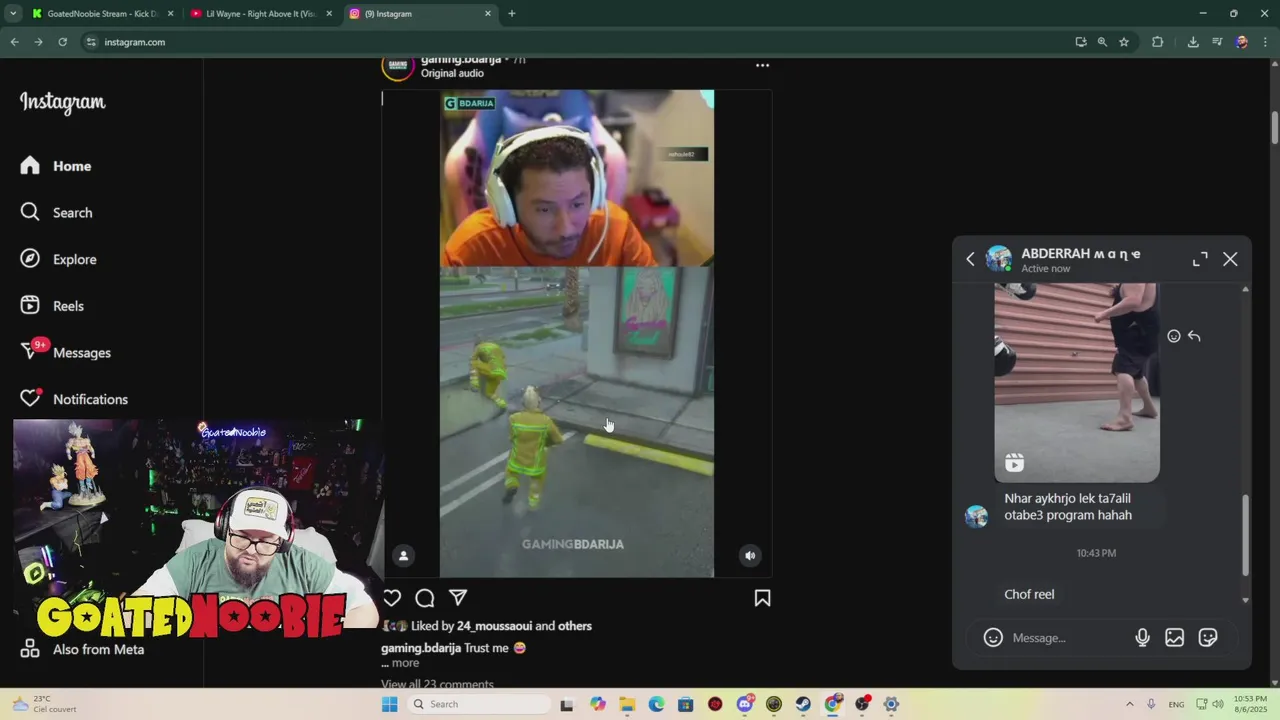Save post with bookmark icon
The image size is (1280, 720).
click(762, 598)
